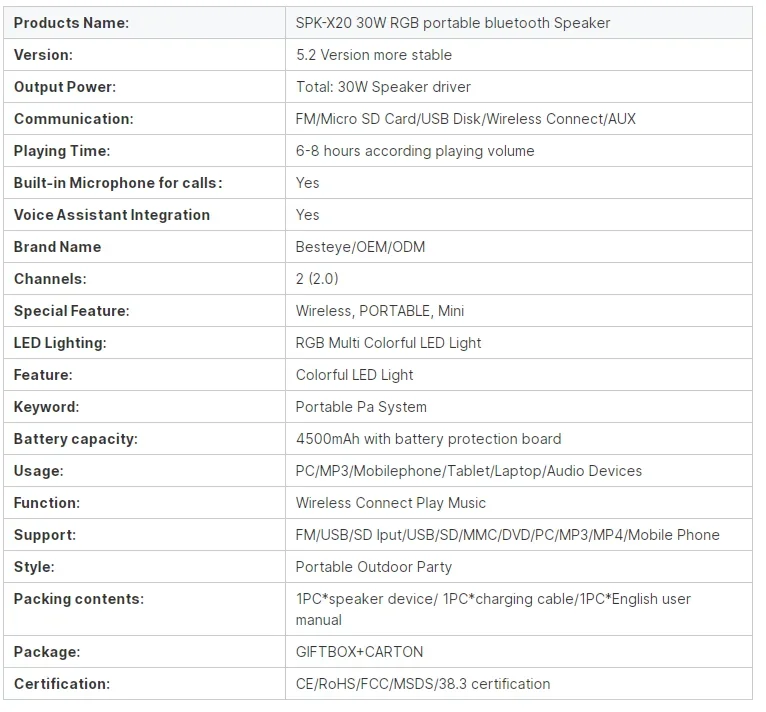Click the 'Usage:' row label
Image resolution: width=766 pixels, height=712 pixels.
39,470
